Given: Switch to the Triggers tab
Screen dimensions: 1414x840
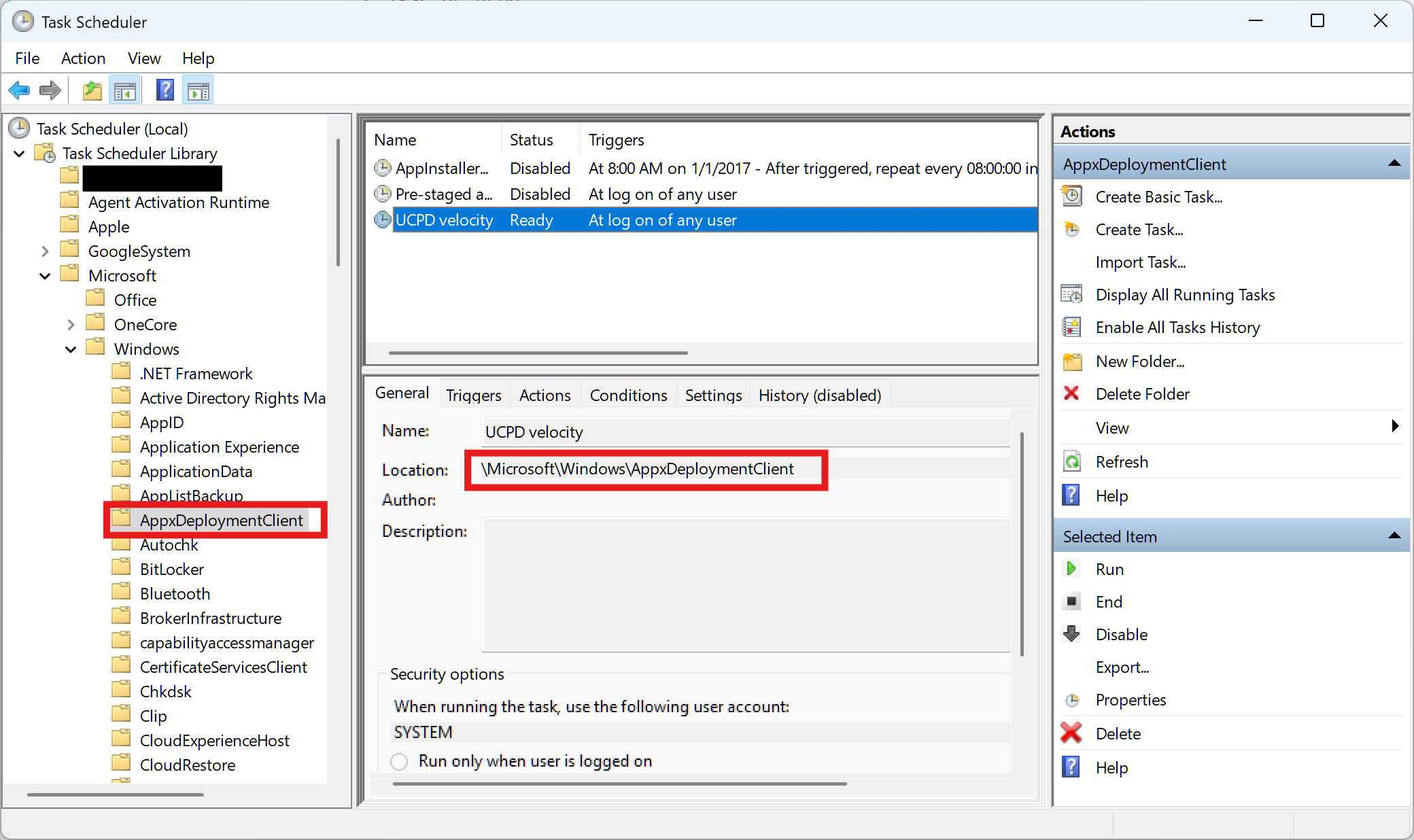Looking at the screenshot, I should tap(473, 396).
